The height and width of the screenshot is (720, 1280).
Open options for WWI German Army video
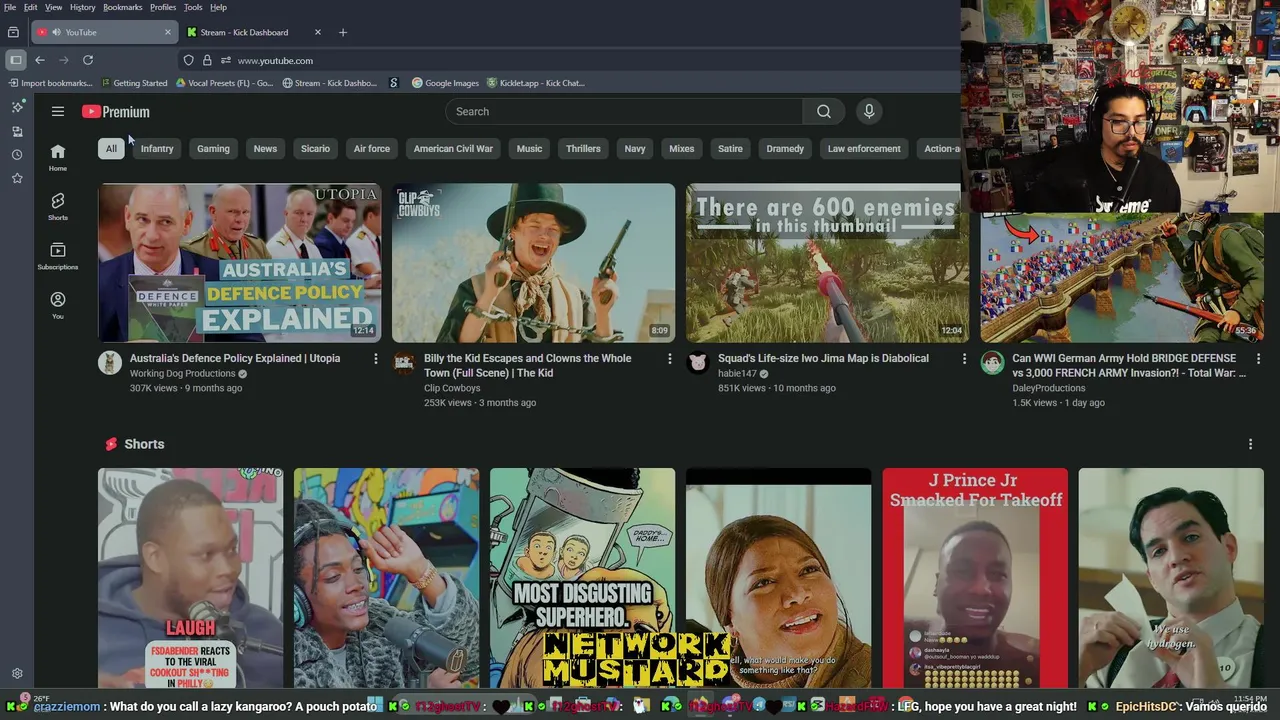[1258, 358]
